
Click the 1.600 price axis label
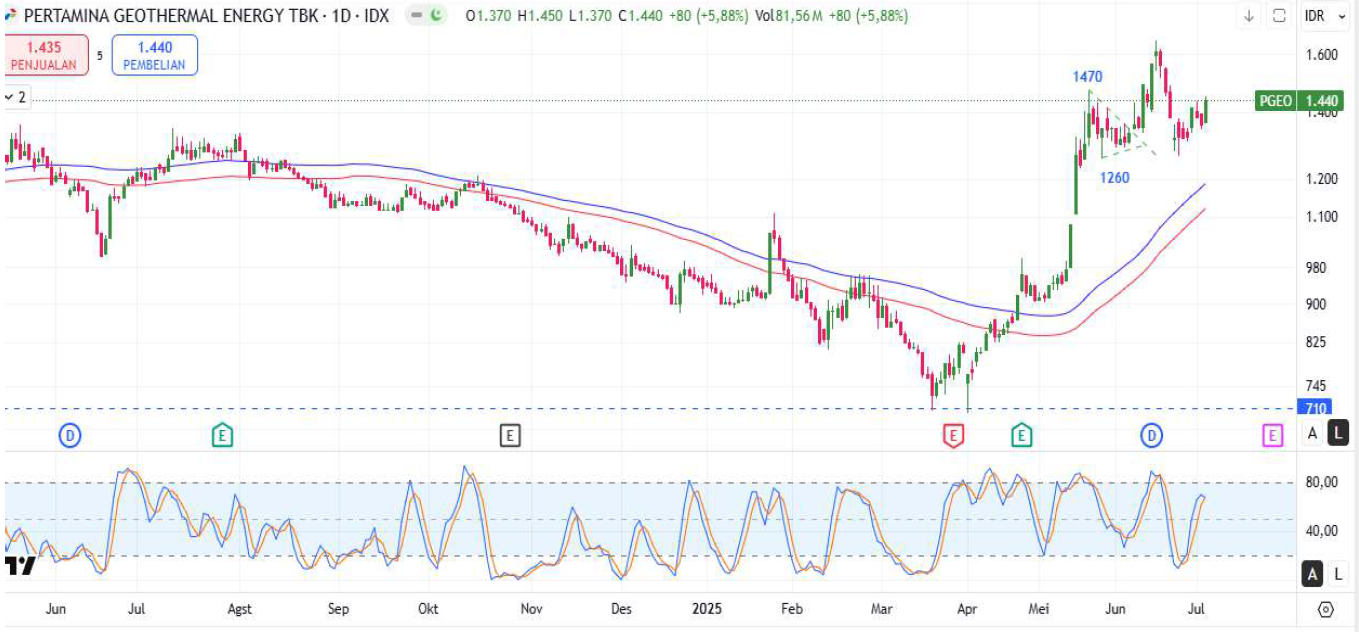(1322, 55)
